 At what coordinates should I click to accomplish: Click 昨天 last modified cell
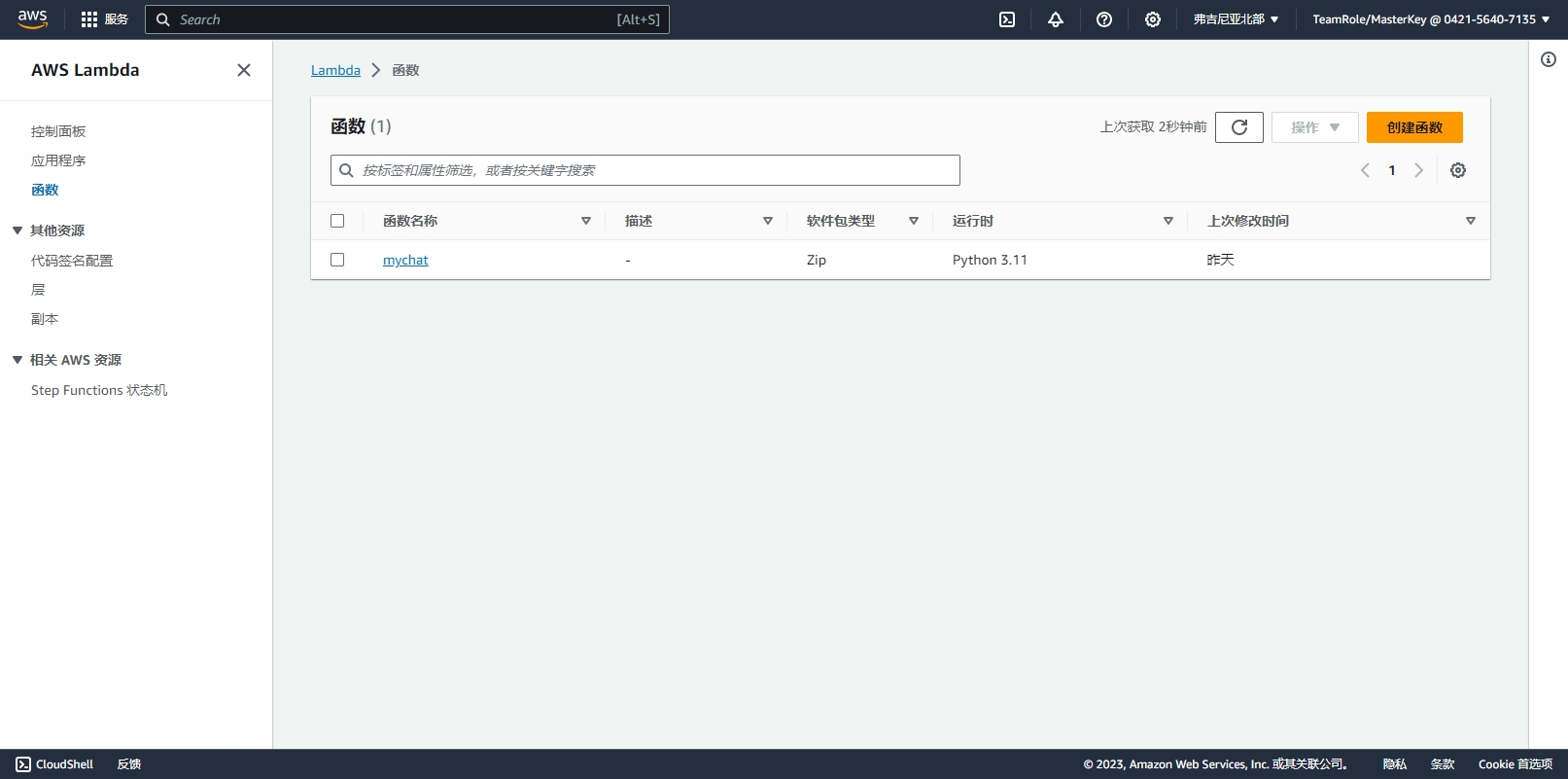[x=1221, y=260]
